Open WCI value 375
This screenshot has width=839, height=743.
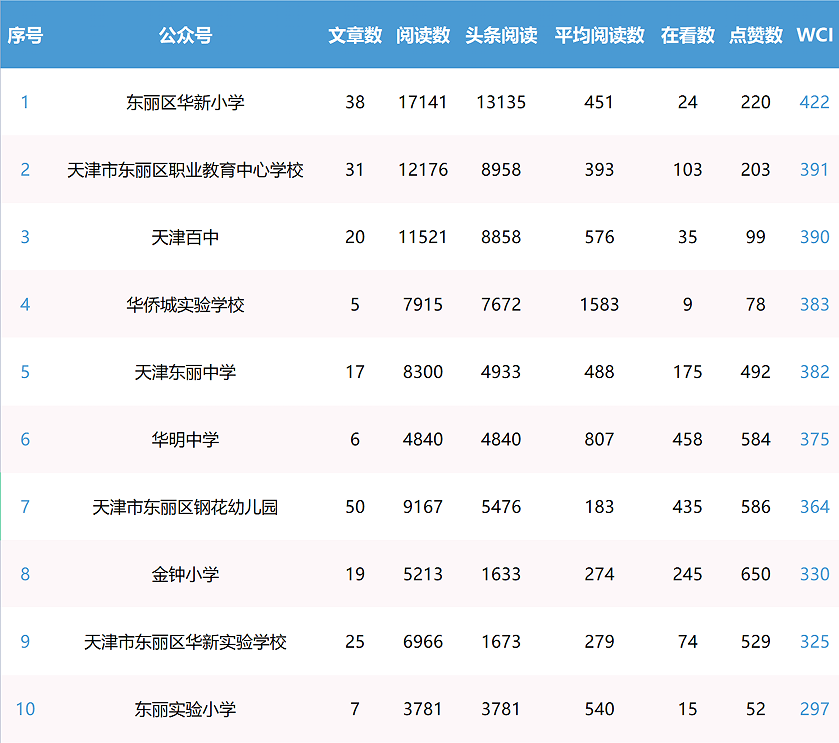pyautogui.click(x=814, y=440)
